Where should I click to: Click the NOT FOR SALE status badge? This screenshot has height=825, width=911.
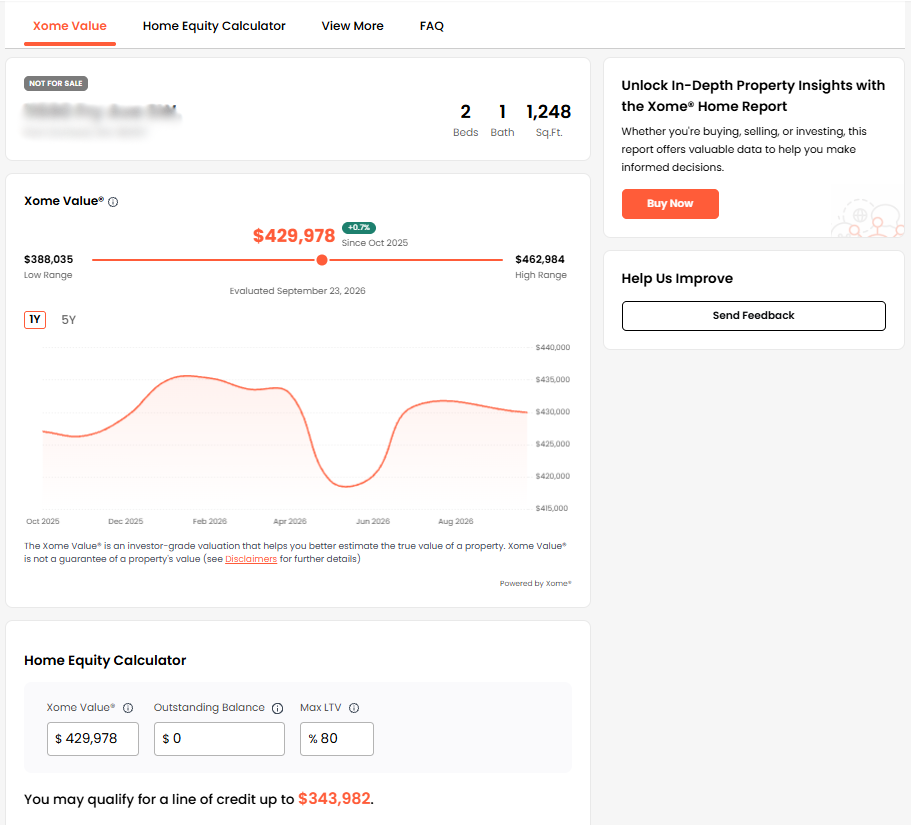pyautogui.click(x=56, y=84)
